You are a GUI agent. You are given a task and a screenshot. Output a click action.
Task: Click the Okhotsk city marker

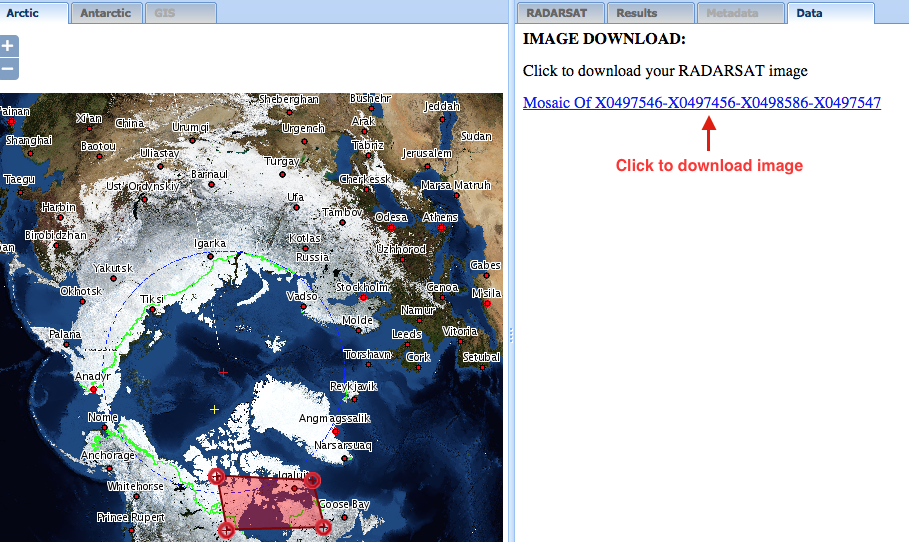click(x=82, y=301)
